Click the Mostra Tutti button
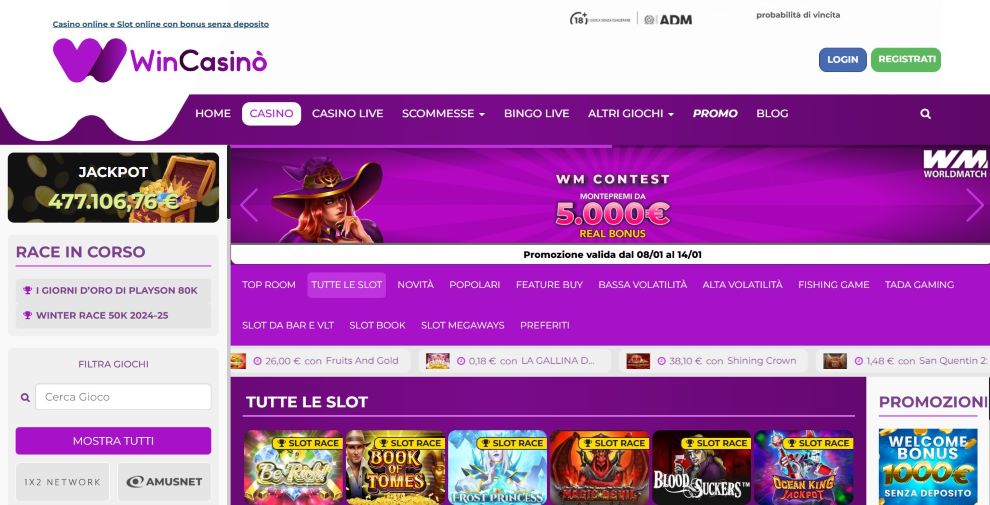The image size is (990, 505). [x=114, y=441]
